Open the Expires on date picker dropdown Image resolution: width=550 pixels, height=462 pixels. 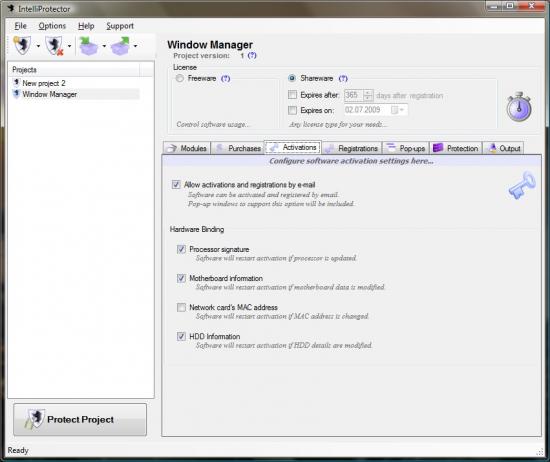(398, 110)
